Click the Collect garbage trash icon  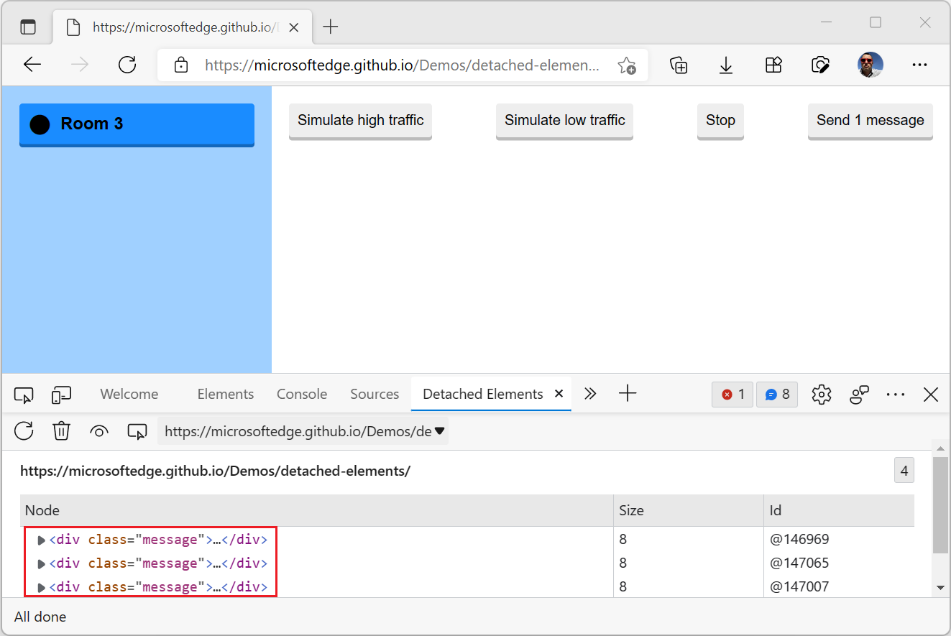click(61, 431)
